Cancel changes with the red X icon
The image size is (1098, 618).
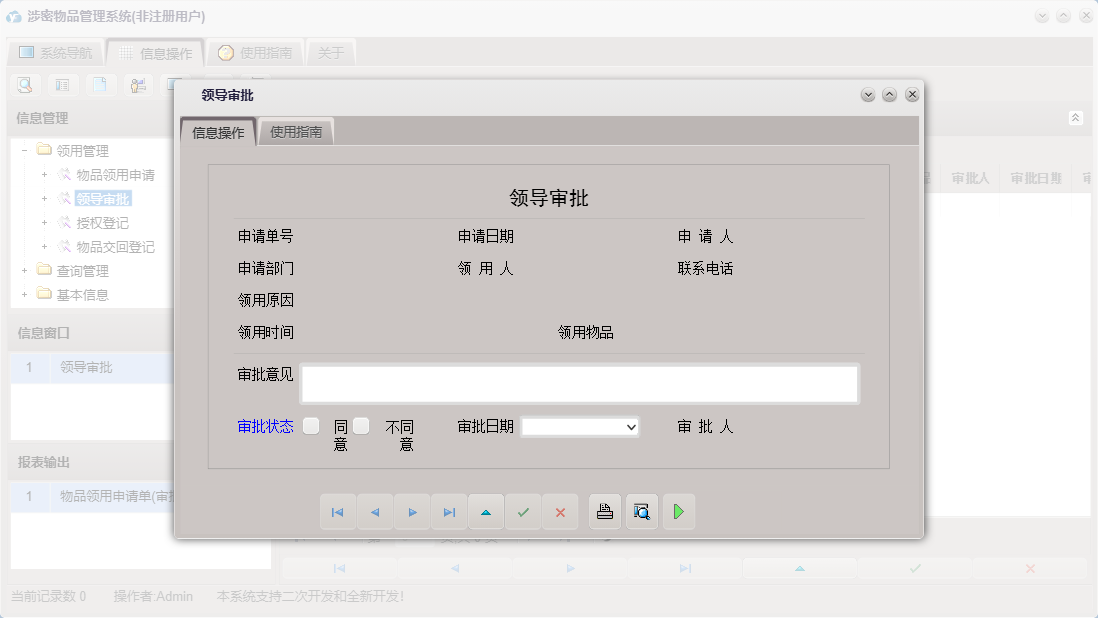point(560,511)
